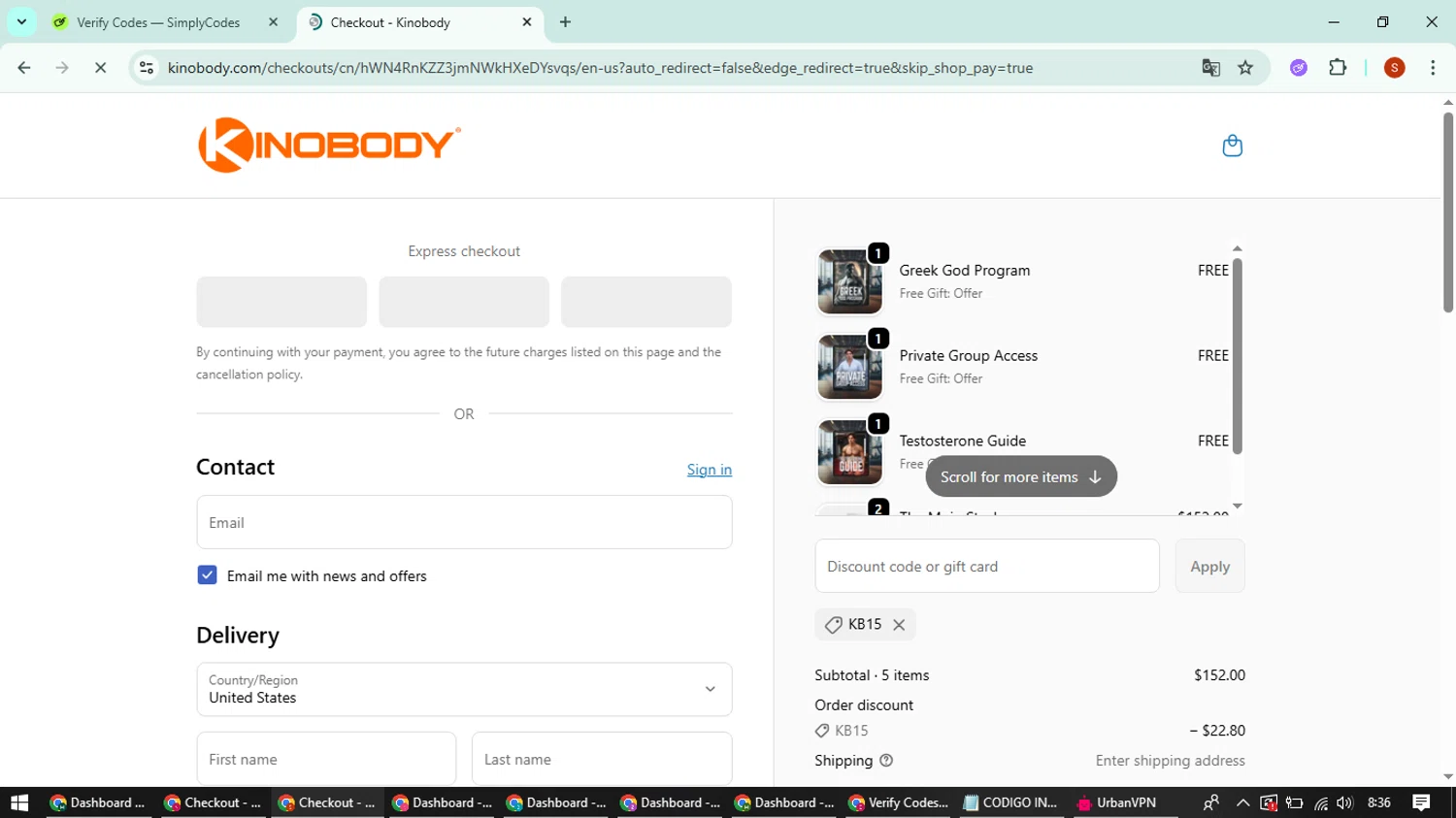Open a new browser tab
This screenshot has height=818, width=1456.
[565, 22]
